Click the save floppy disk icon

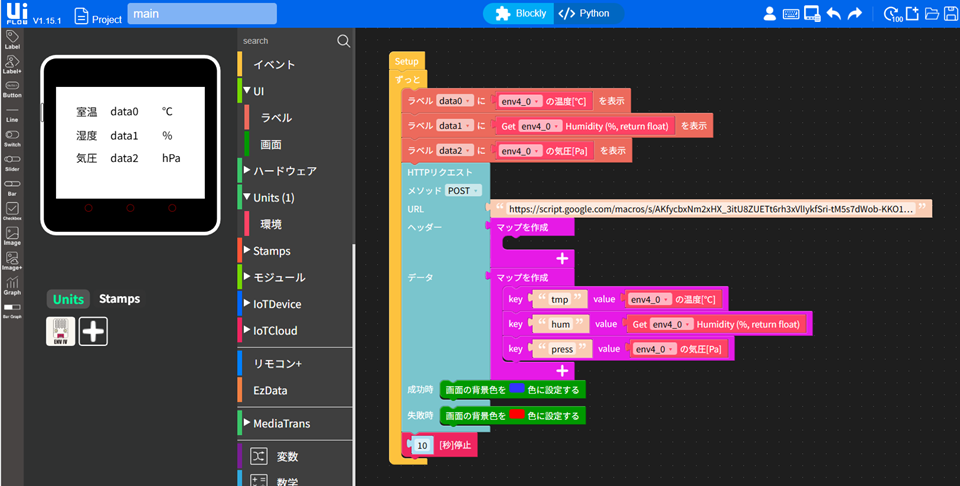(x=951, y=14)
